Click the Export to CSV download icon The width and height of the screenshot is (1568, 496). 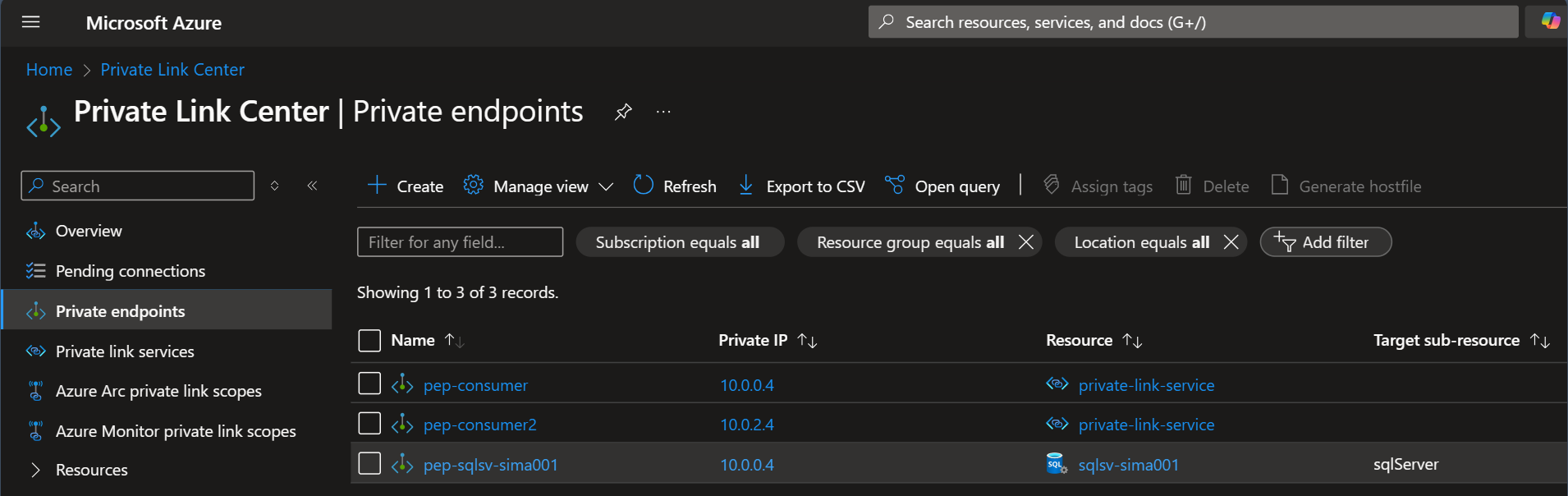tap(745, 186)
